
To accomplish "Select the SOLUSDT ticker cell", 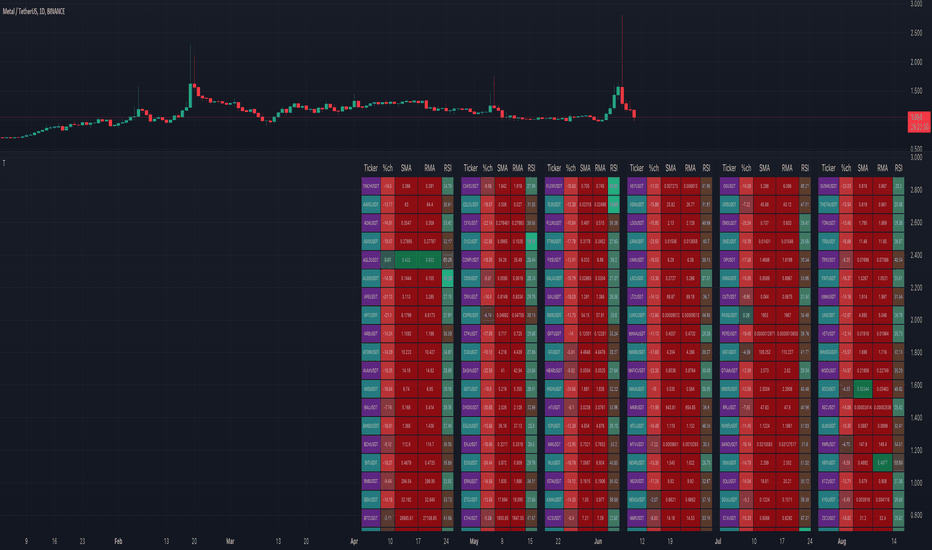I will pos(729,481).
